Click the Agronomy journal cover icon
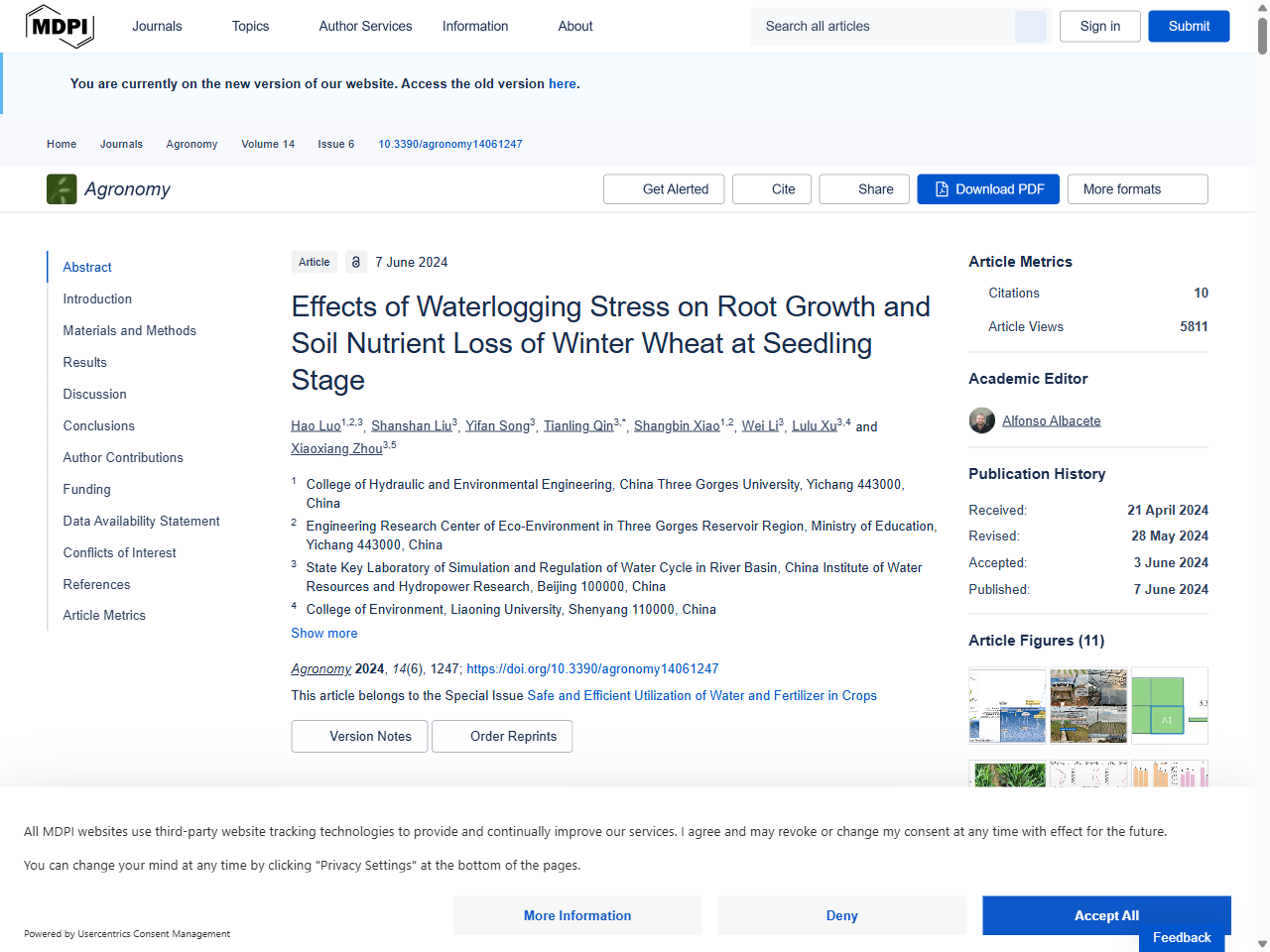The width and height of the screenshot is (1270, 952). coord(62,189)
